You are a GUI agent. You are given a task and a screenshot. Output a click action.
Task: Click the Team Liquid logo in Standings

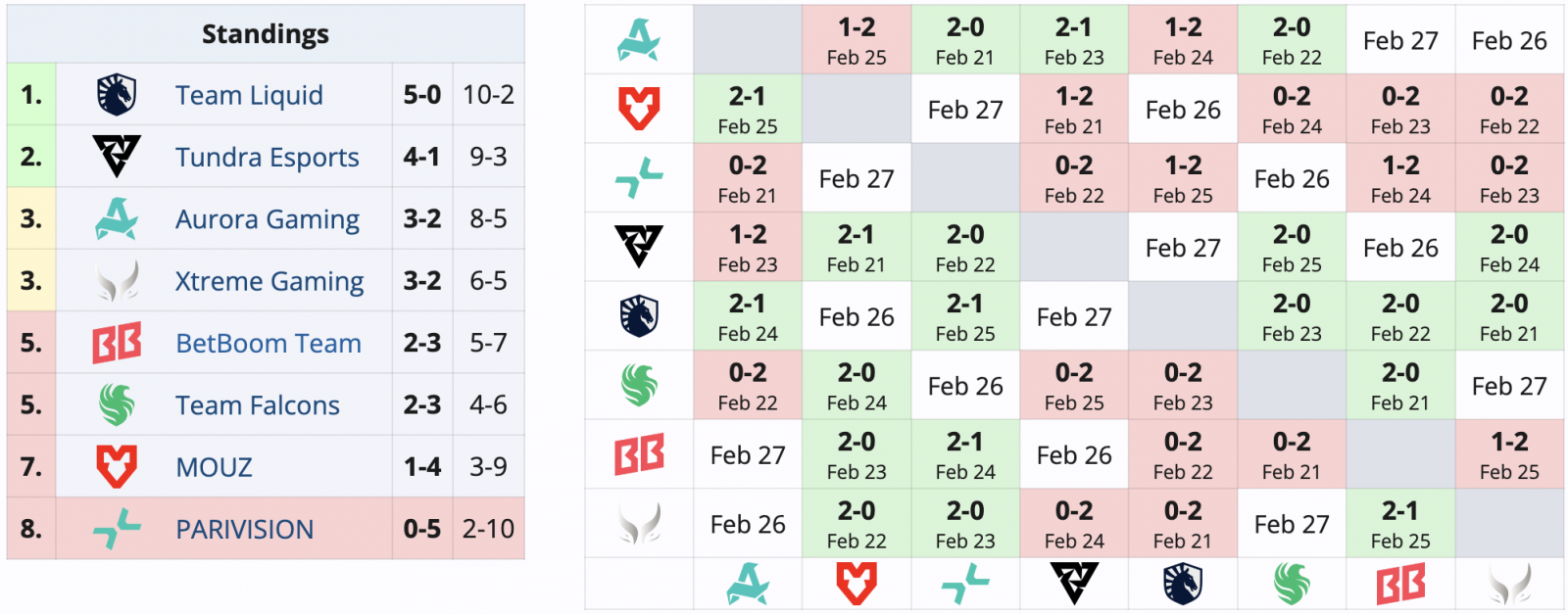pyautogui.click(x=117, y=95)
